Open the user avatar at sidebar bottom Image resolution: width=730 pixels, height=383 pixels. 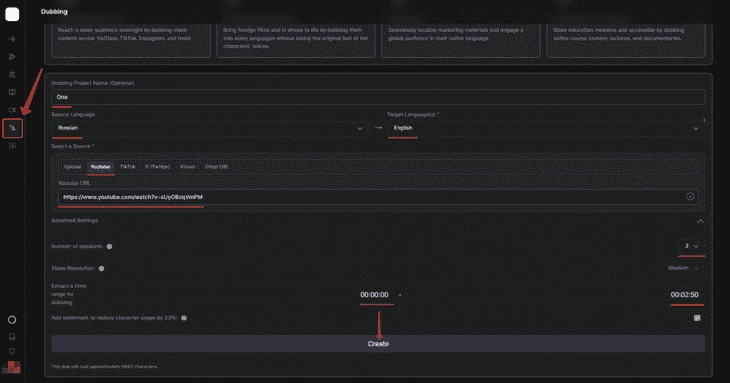(x=12, y=367)
